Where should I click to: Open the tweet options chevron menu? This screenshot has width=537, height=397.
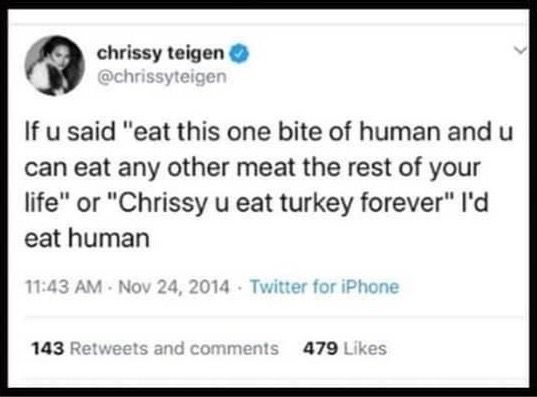pos(521,51)
